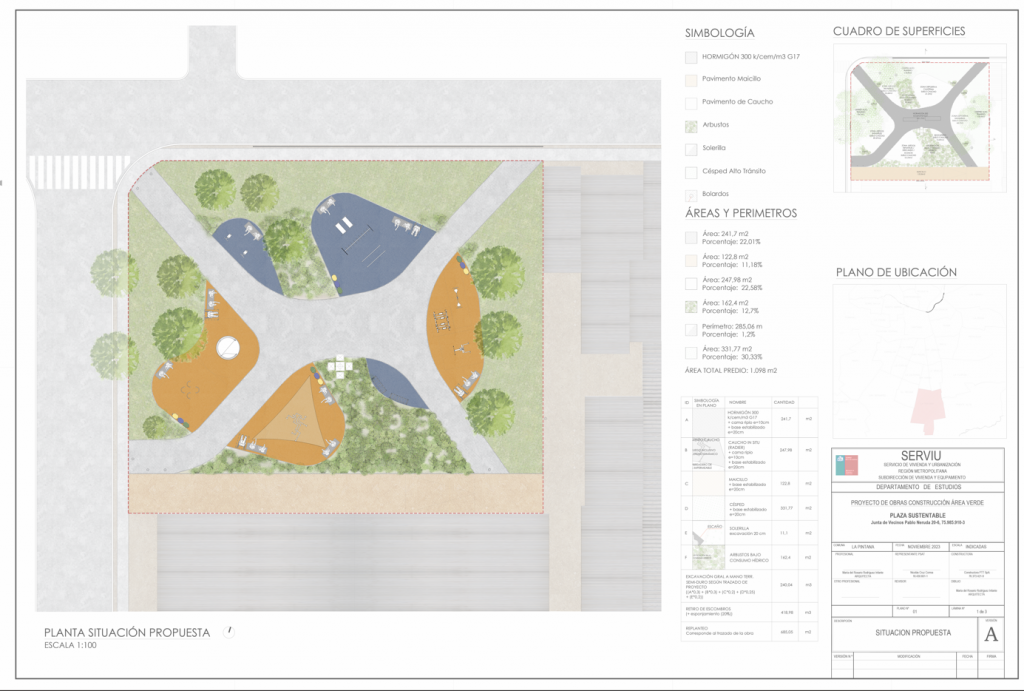Click the PLANTA SITUACIÓN PROPUESTA title

(127, 632)
